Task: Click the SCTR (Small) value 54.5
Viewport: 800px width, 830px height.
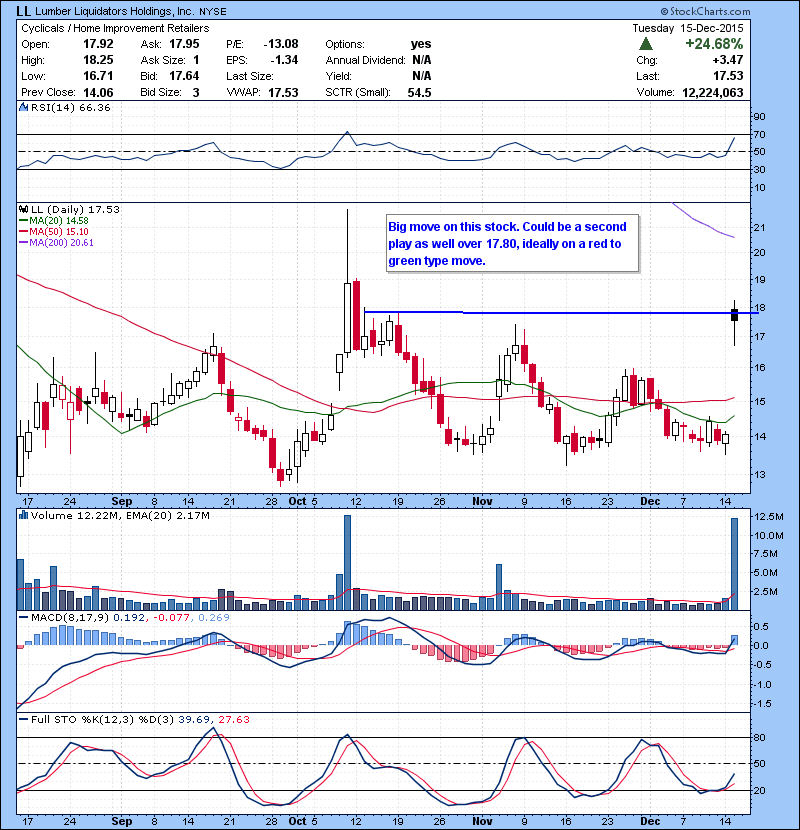Action: 419,93
